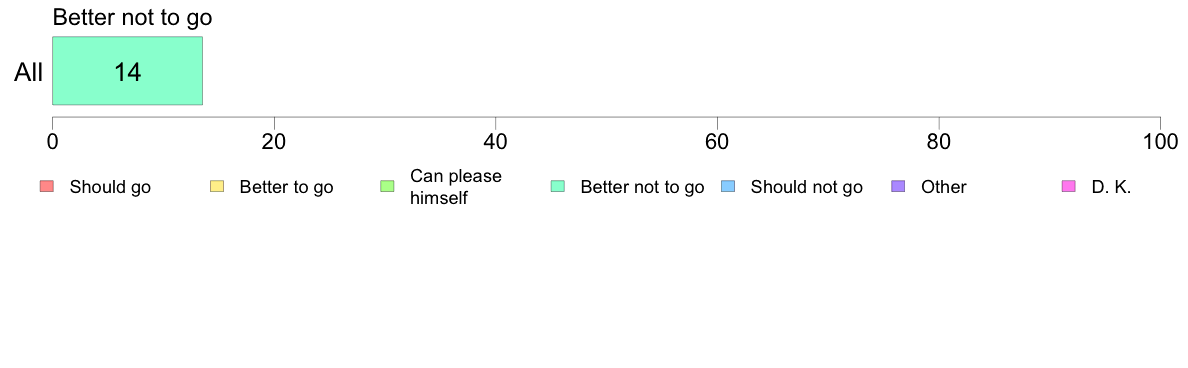1188x368 pixels.
Task: Click the blue Should not go swatch
Action: pyautogui.click(x=728, y=187)
